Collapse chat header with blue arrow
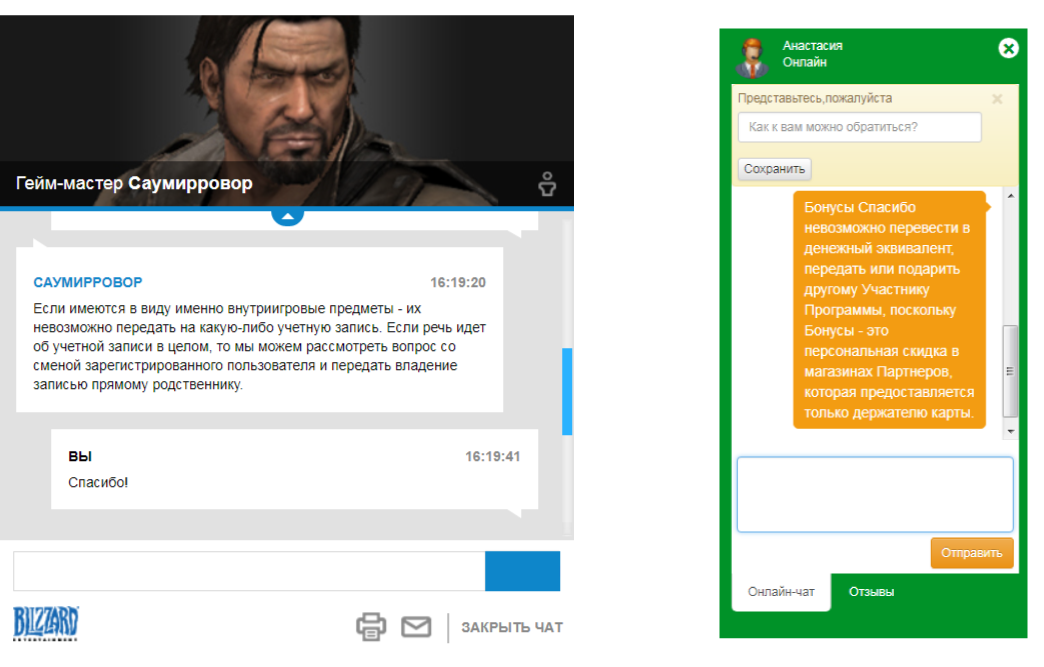Viewport: 1044px width, 667px height. point(288,216)
